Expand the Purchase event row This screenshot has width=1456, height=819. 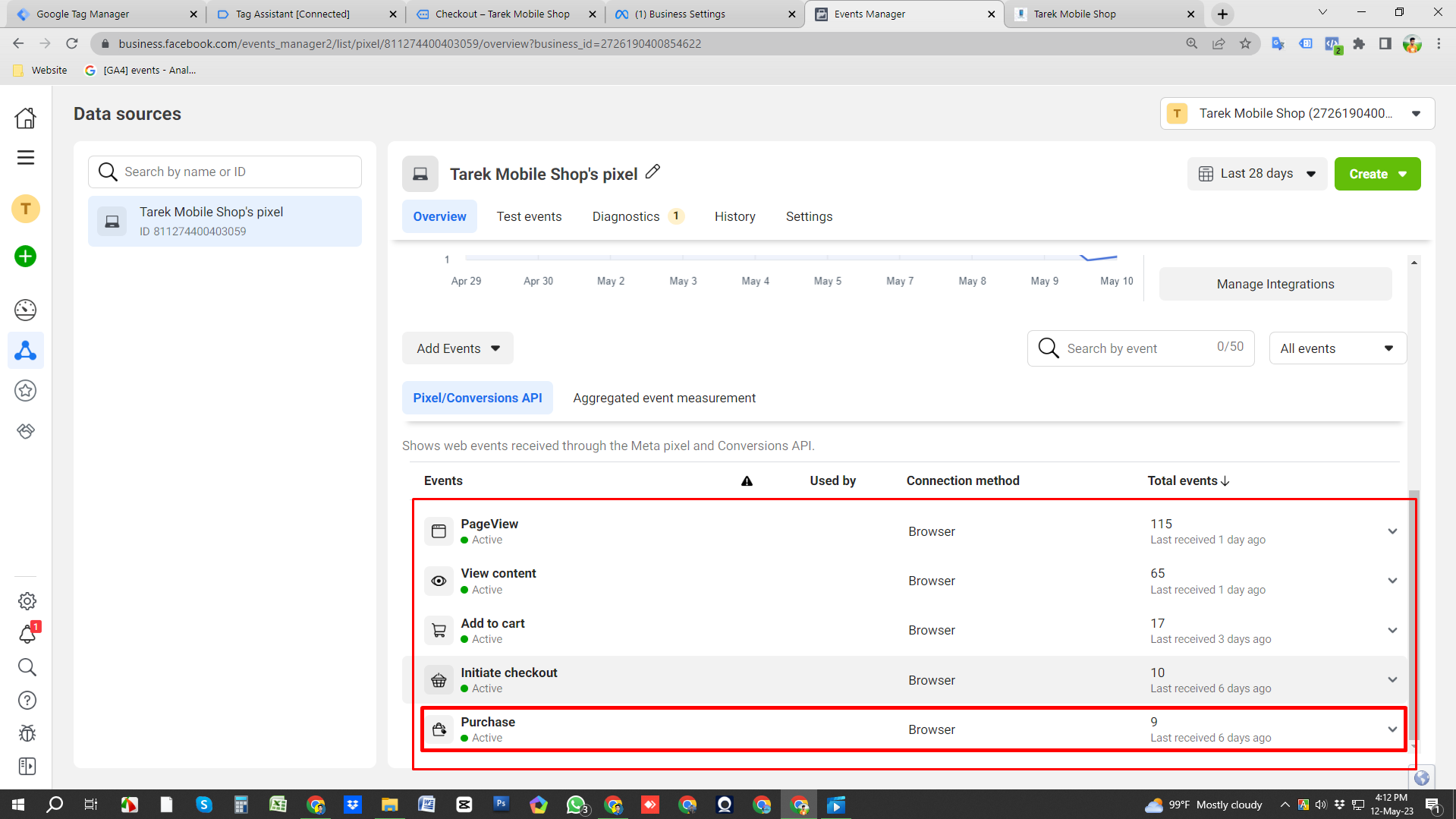pos(1392,729)
